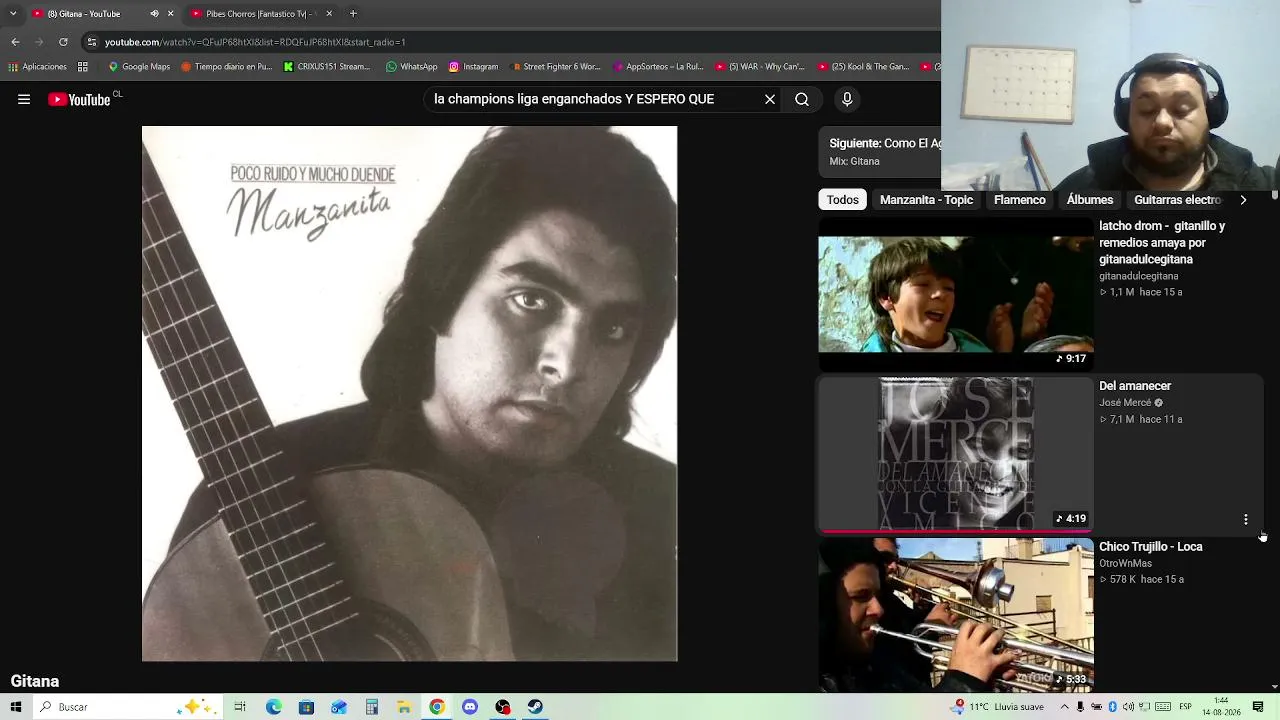Open the WhatsApp bookmark
1280x720 pixels.
point(412,67)
